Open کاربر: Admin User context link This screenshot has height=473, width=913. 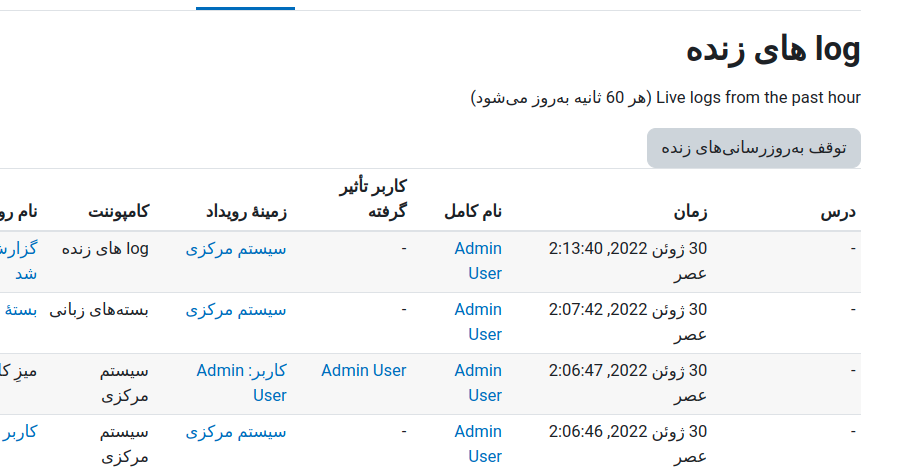[x=242, y=383]
